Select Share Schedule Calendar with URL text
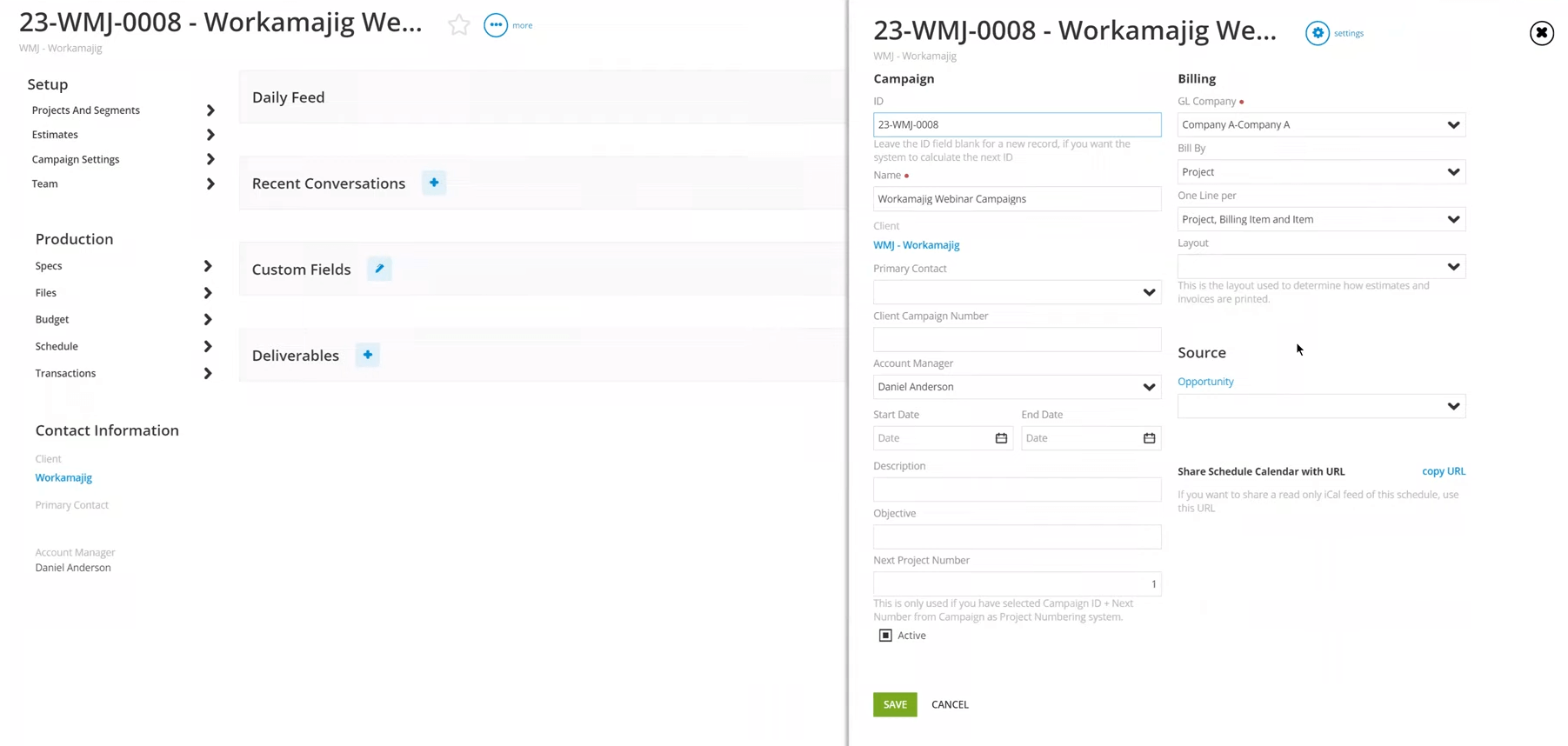Image resolution: width=1568 pixels, height=746 pixels. click(1261, 471)
